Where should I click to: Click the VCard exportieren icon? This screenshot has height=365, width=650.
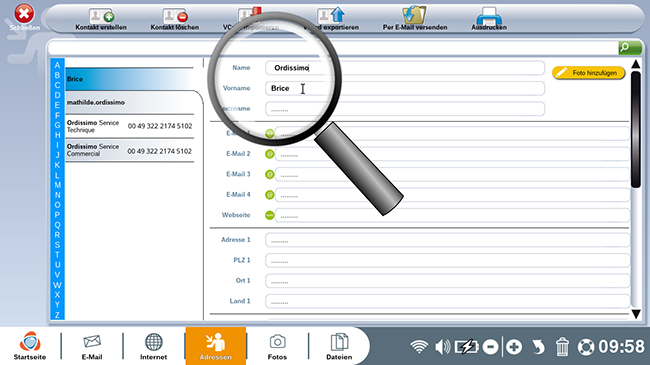click(x=331, y=15)
